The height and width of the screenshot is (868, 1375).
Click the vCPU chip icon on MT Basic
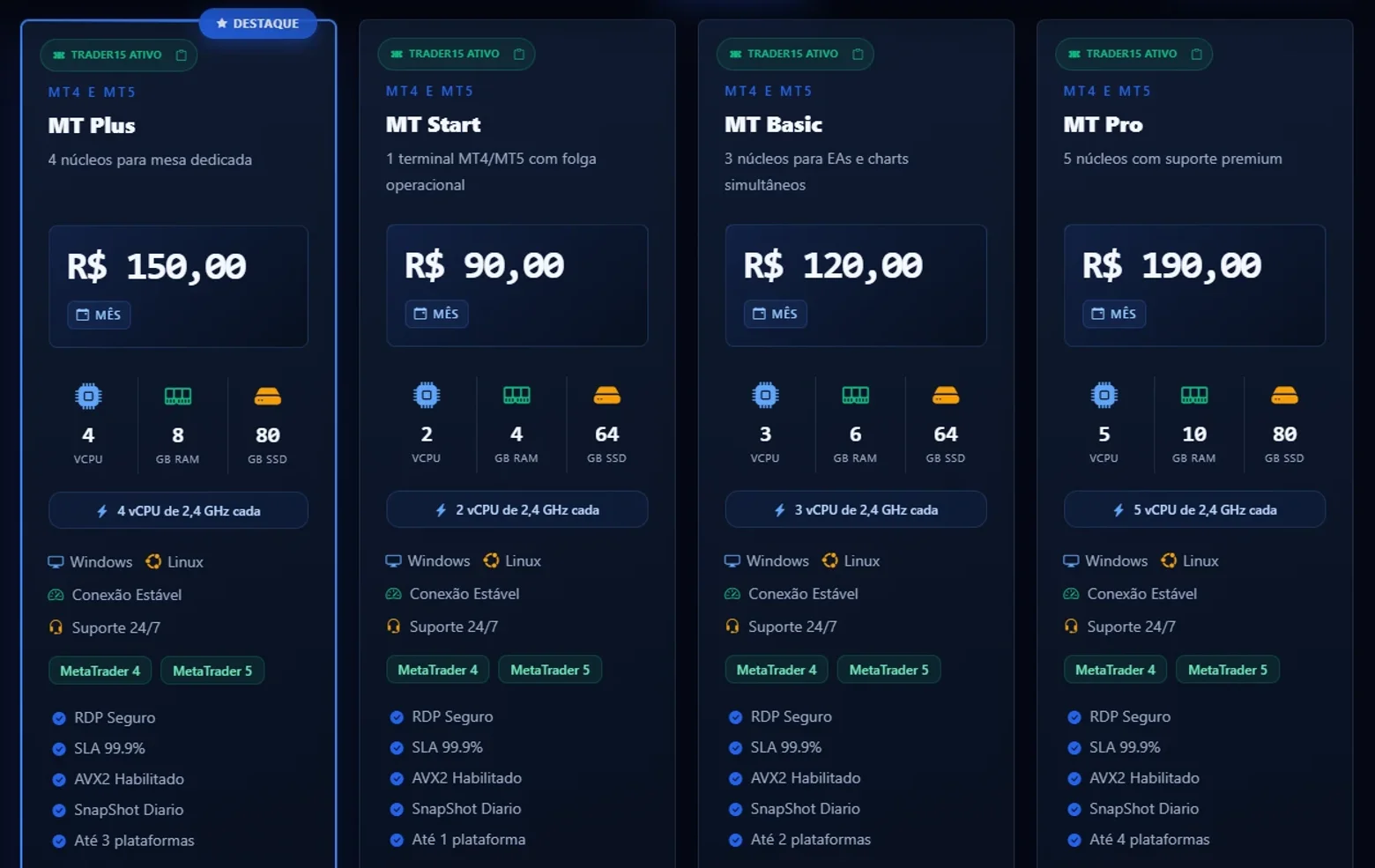coord(765,396)
